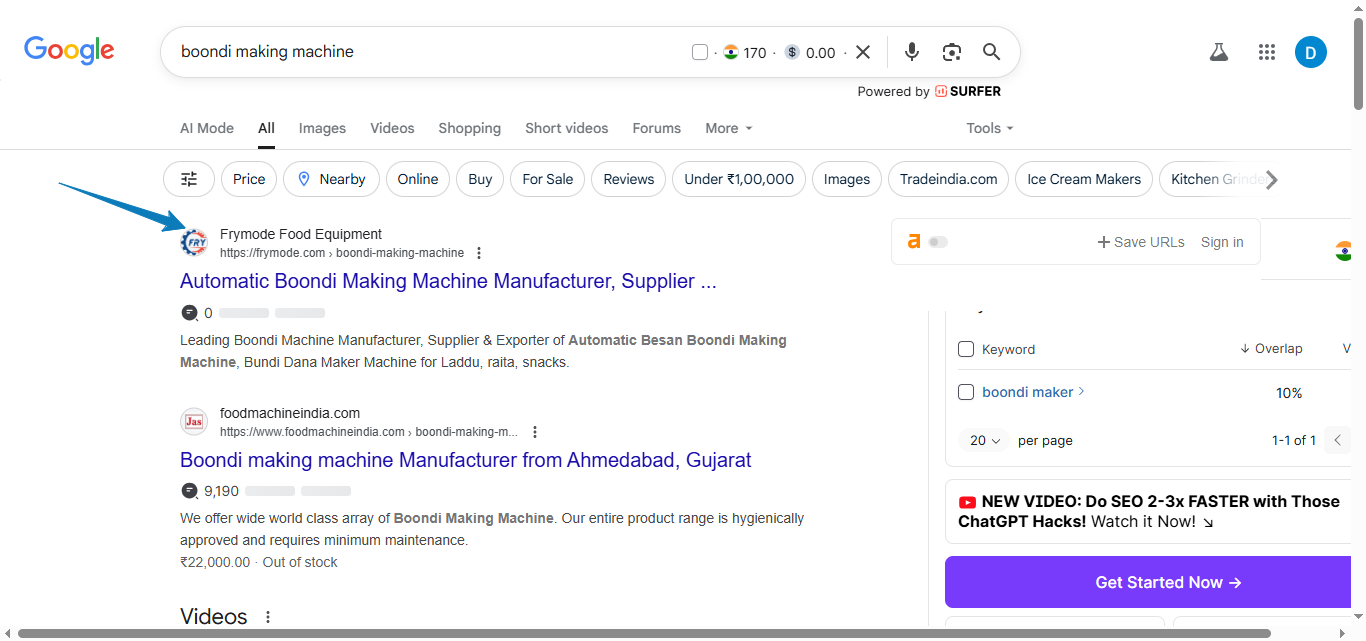
Task: Open the Videos section three-dot menu
Action: (x=267, y=617)
